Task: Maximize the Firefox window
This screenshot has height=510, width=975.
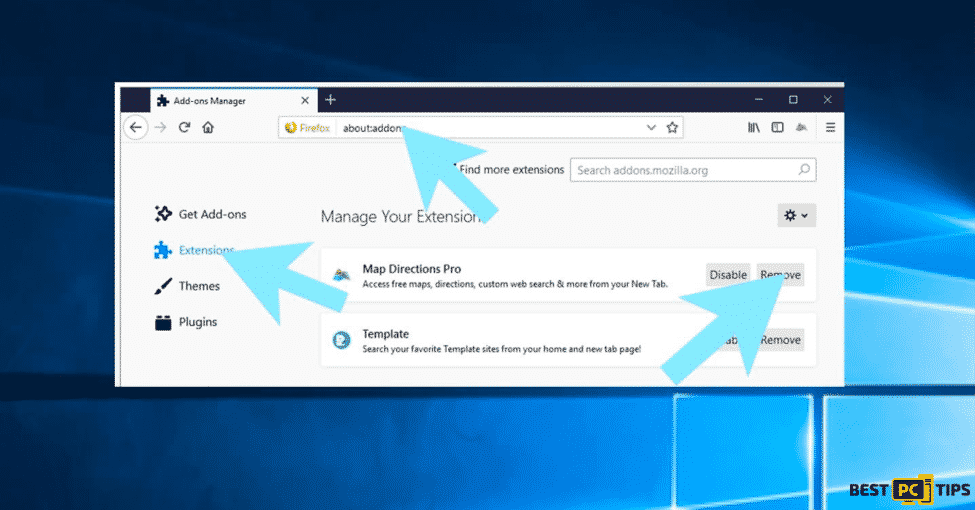Action: tap(793, 100)
